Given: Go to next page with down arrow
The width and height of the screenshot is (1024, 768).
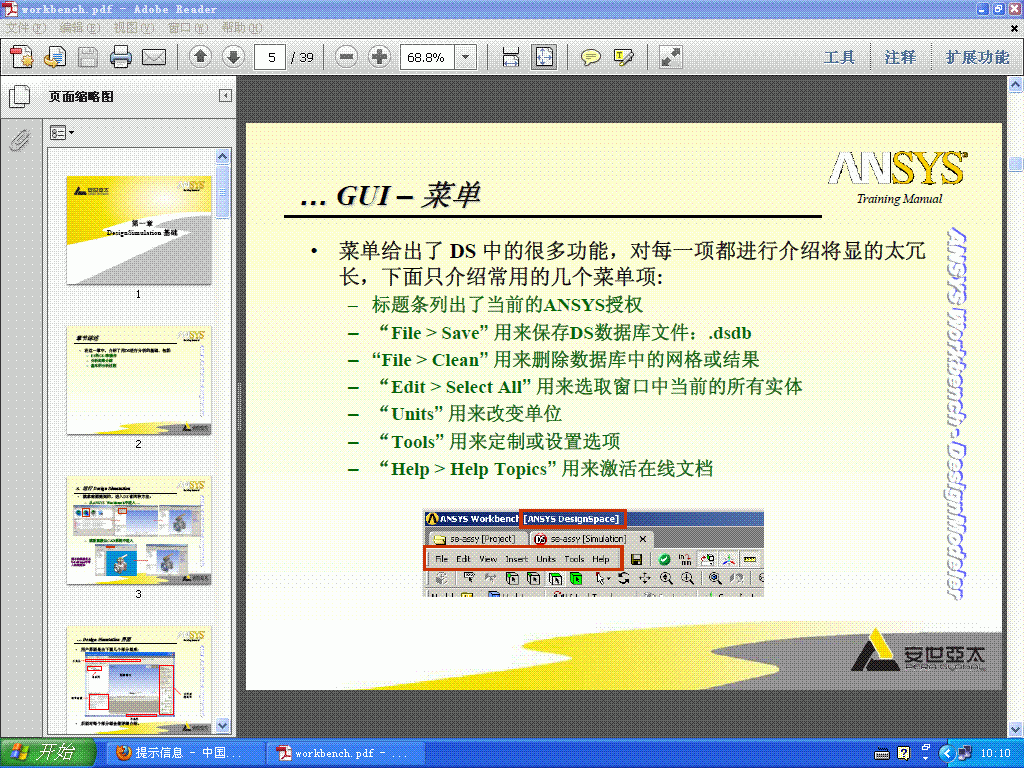Looking at the screenshot, I should (x=232, y=57).
